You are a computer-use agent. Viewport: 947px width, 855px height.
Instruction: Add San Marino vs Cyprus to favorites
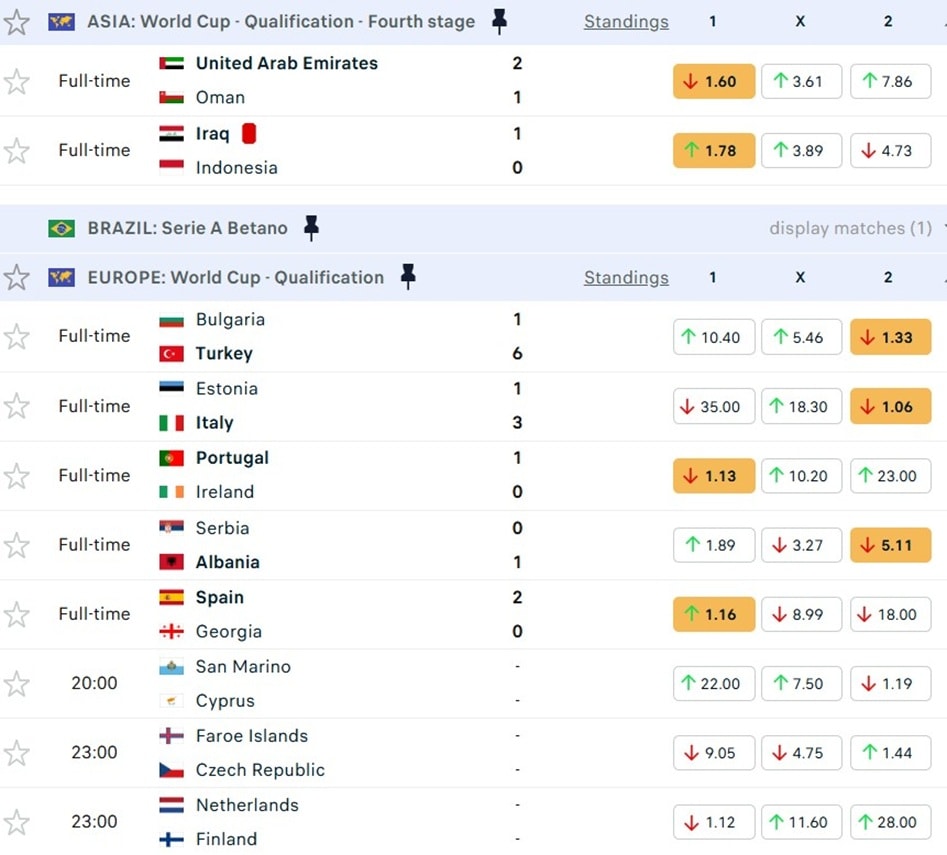[x=17, y=684]
